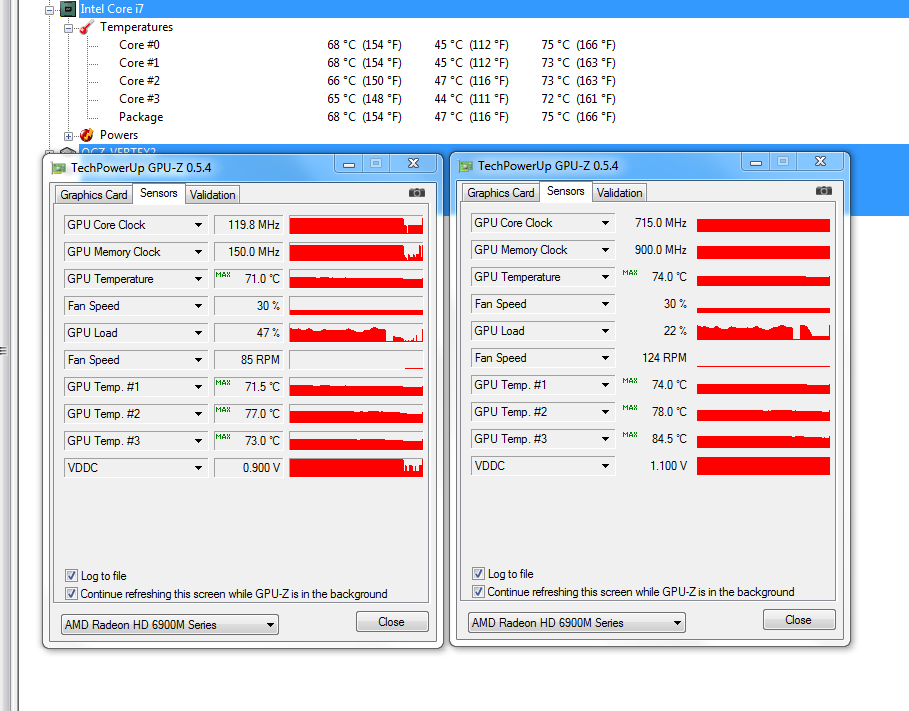Click the 715.0 MHz core clock value
The height and width of the screenshot is (711, 909).
660,223
